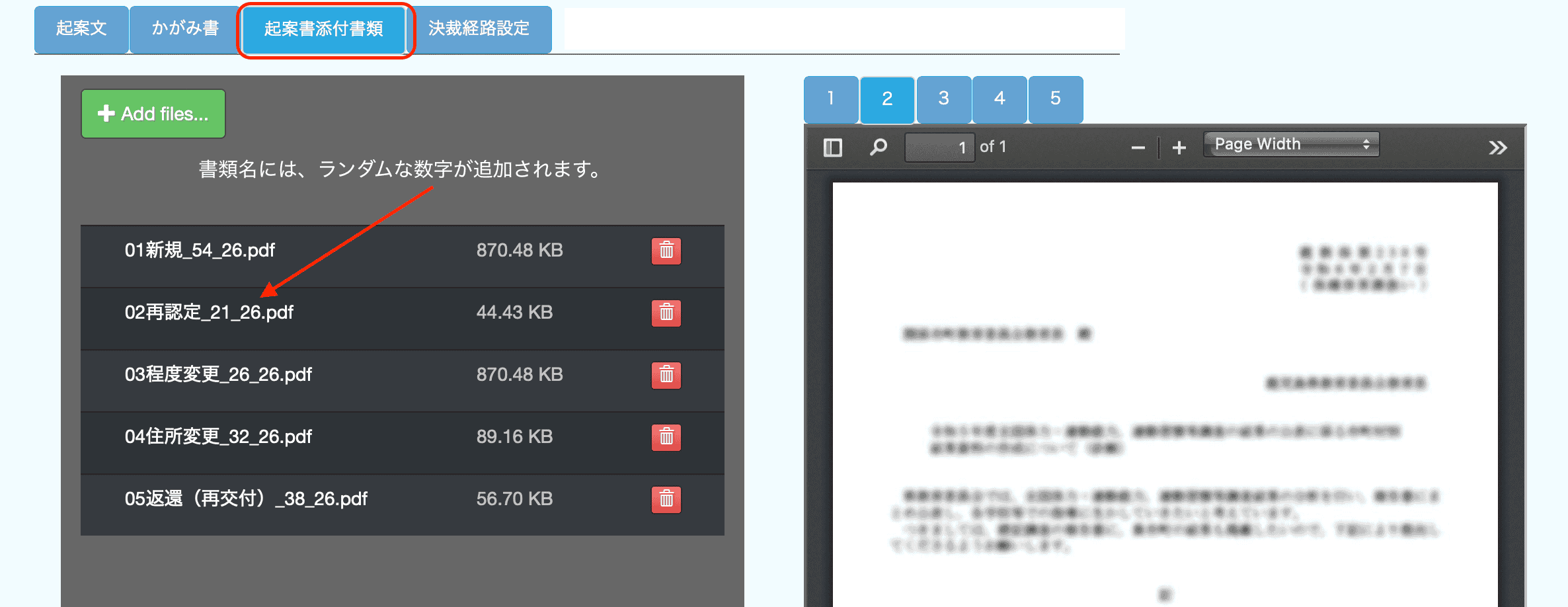Switch preview to document 3
1568x607 pixels.
pos(943,99)
